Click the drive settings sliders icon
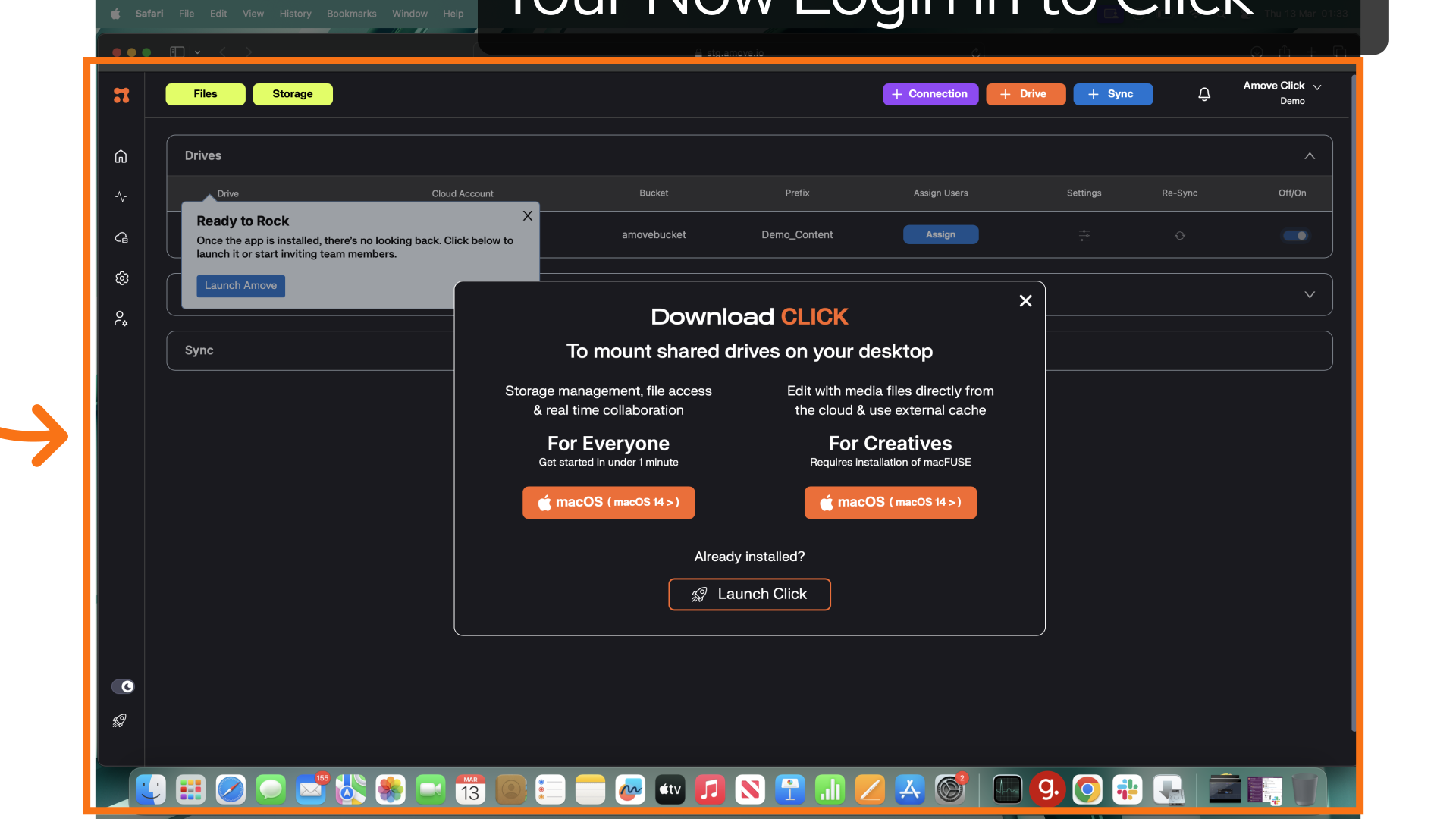The image size is (1456, 819). click(x=1084, y=236)
